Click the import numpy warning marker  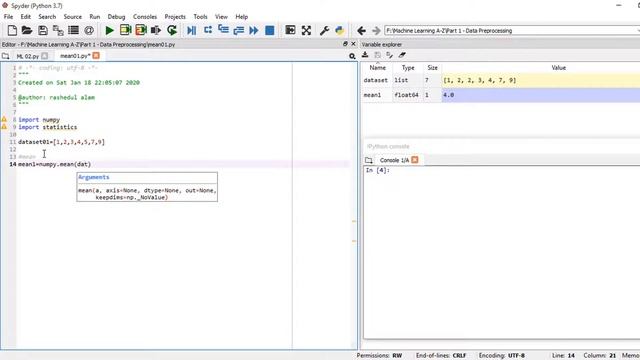point(4,119)
